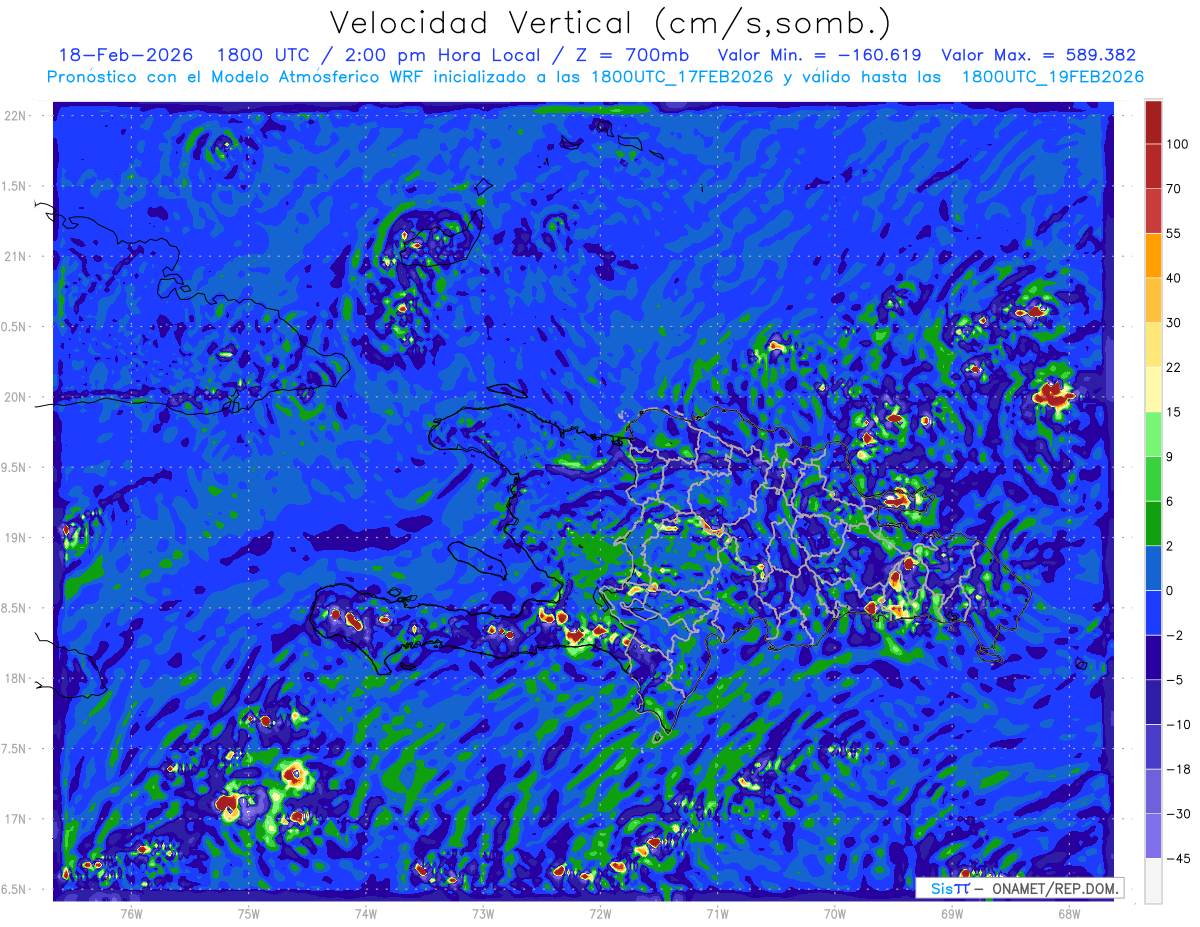Click the '71W' longitude label
This screenshot has width=1200, height=927.
tap(717, 913)
